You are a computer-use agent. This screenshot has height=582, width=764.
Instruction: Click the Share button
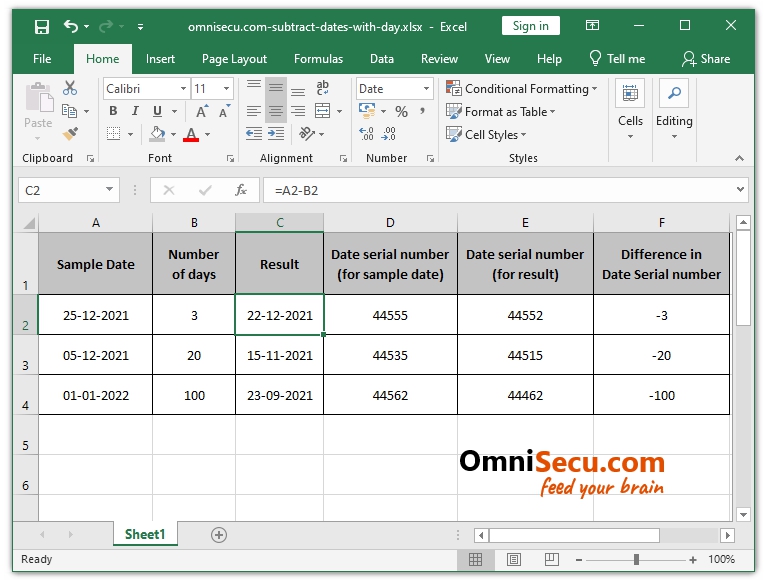pos(706,59)
